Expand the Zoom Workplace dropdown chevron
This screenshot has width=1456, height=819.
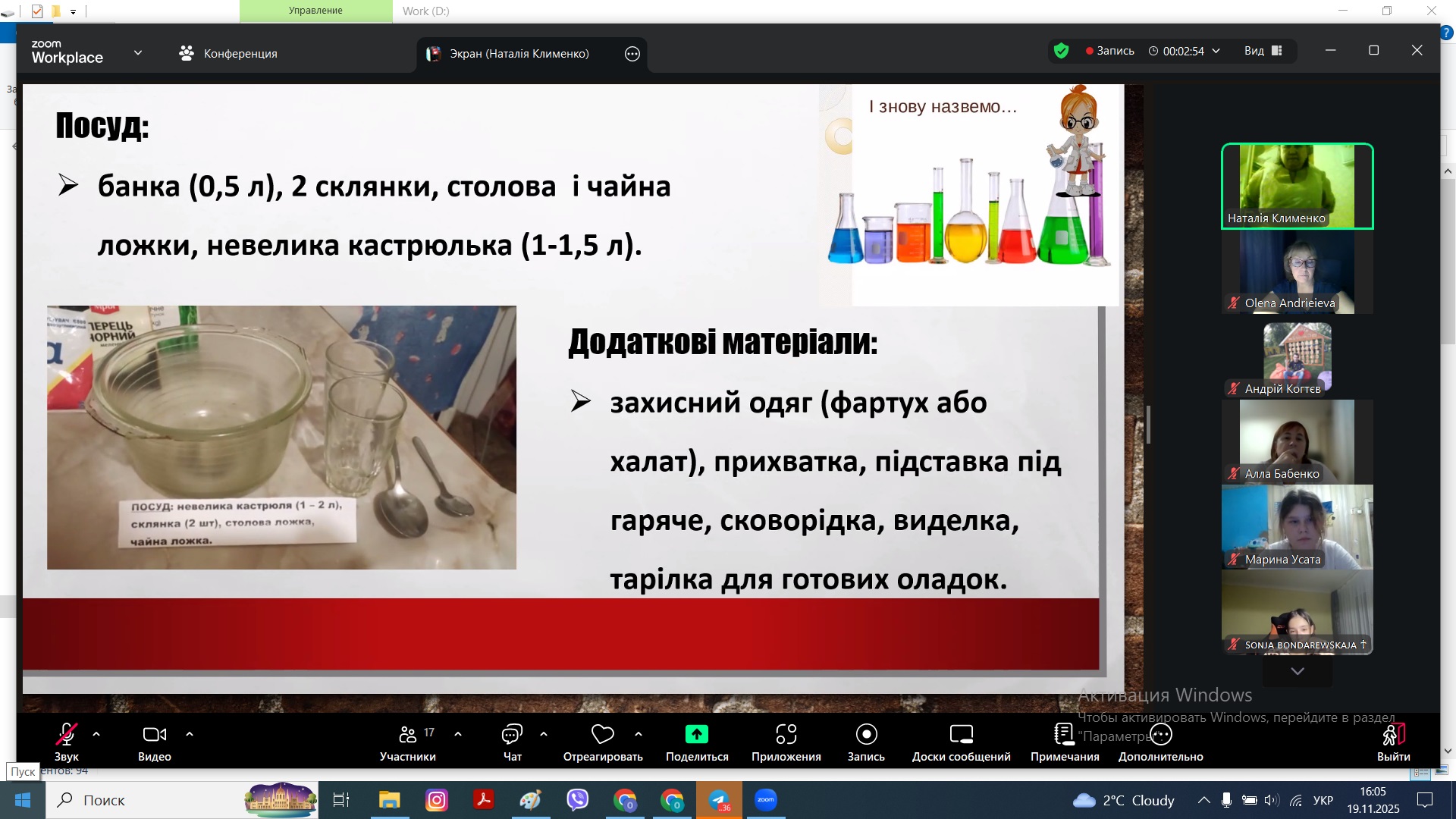(138, 53)
